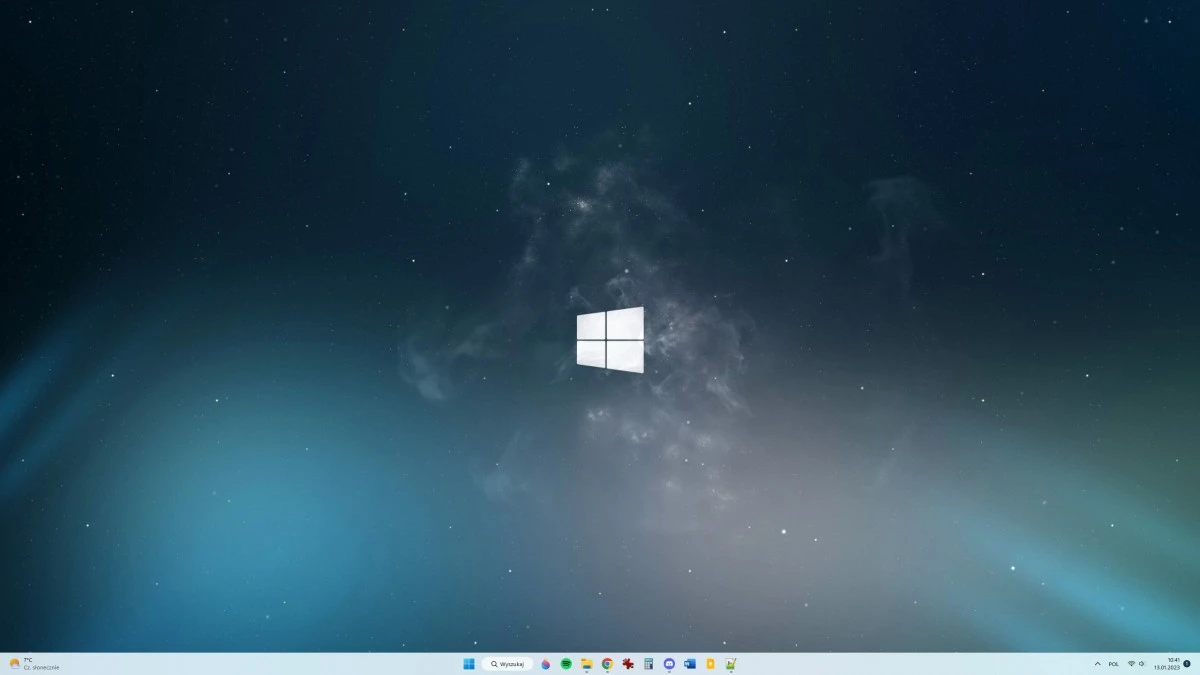1200x675 pixels.
Task: Open the green notes app with pencil icon
Action: pyautogui.click(x=731, y=663)
